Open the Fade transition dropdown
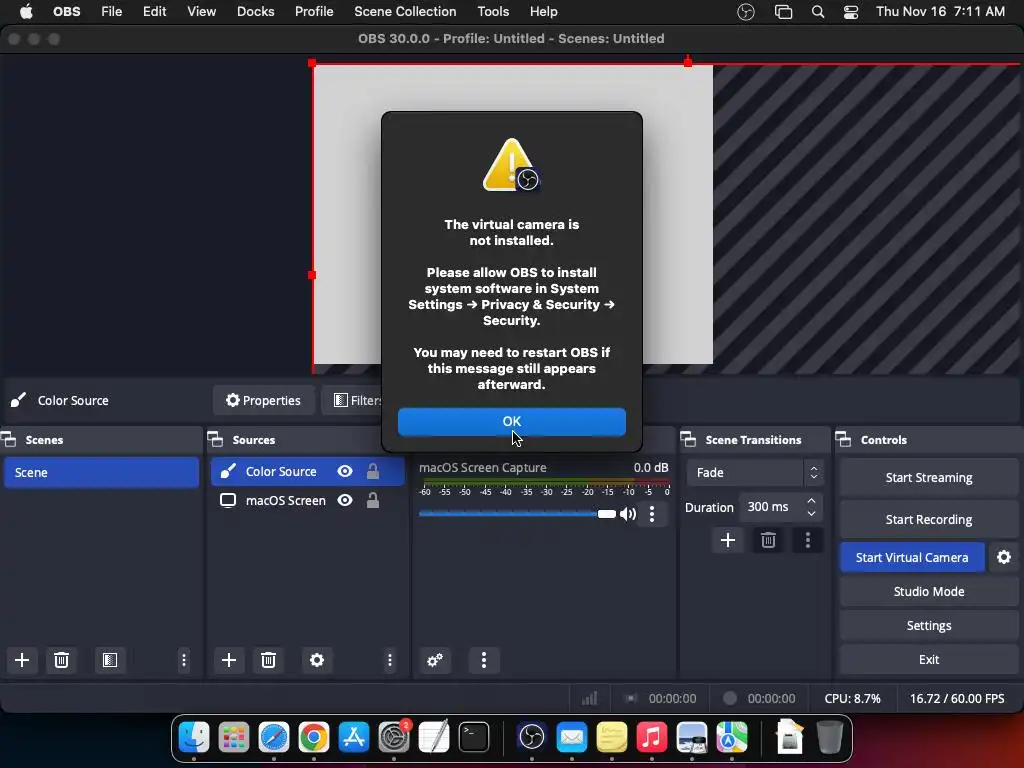This screenshot has width=1024, height=768. tap(755, 472)
